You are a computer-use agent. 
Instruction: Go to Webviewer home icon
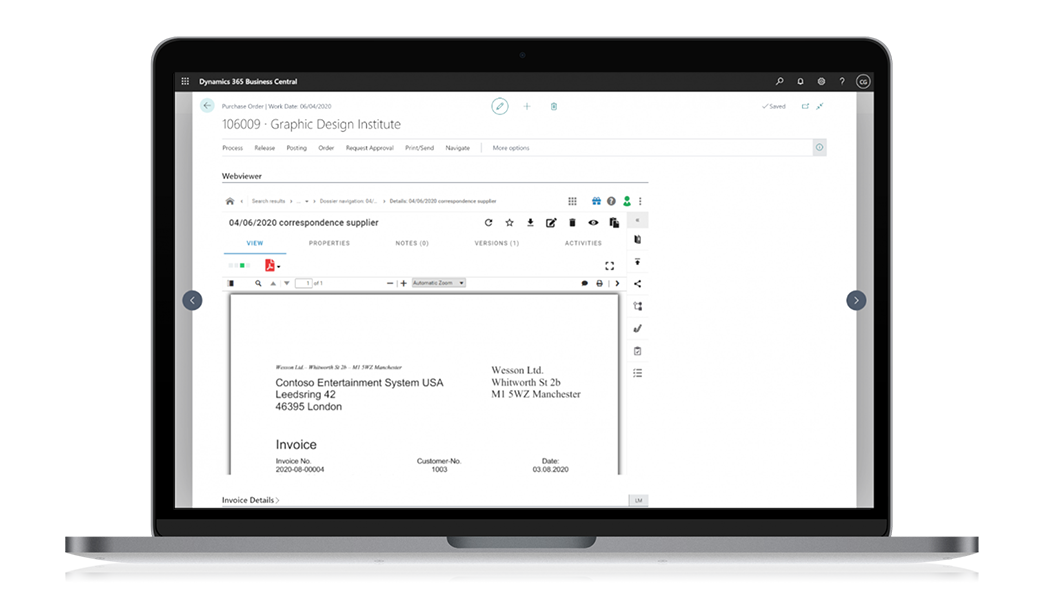click(229, 201)
